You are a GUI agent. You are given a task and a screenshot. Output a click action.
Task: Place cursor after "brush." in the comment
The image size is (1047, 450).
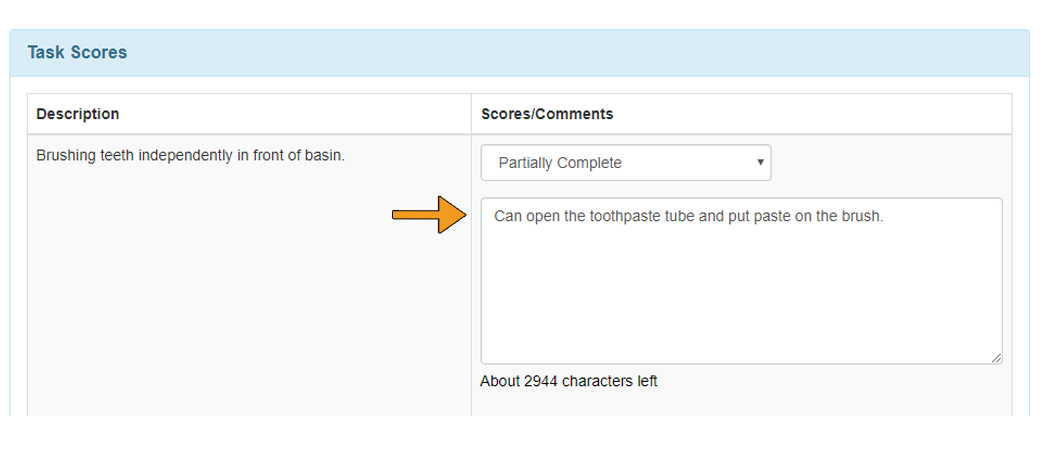(885, 216)
